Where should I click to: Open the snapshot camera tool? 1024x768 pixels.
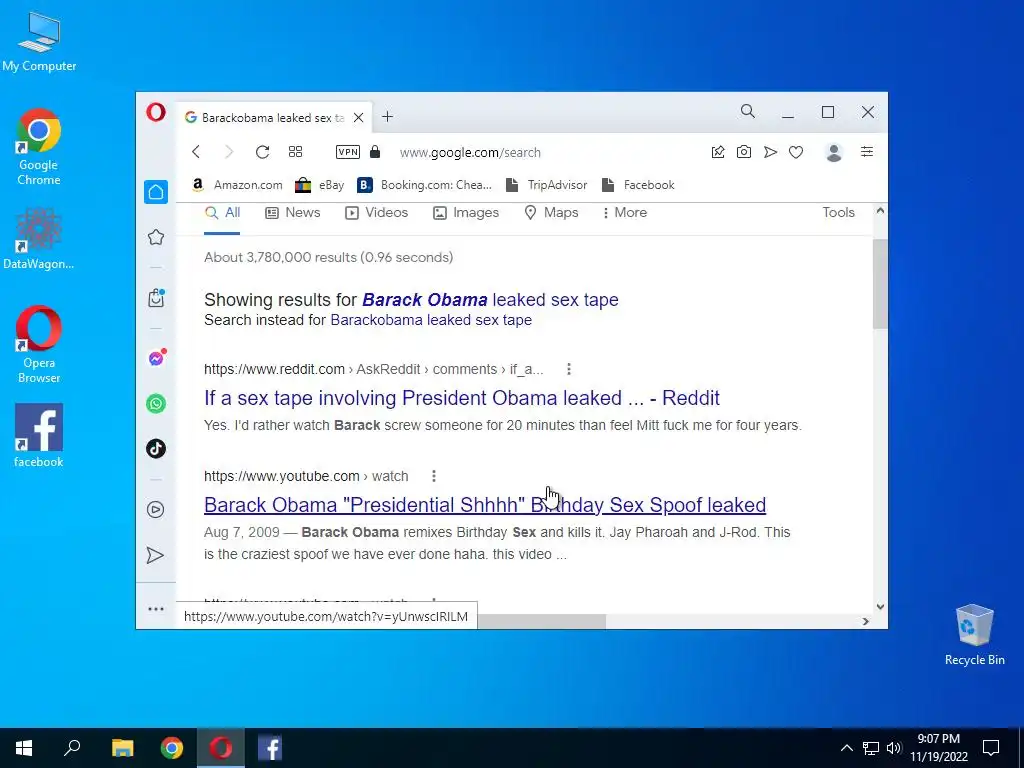744,152
